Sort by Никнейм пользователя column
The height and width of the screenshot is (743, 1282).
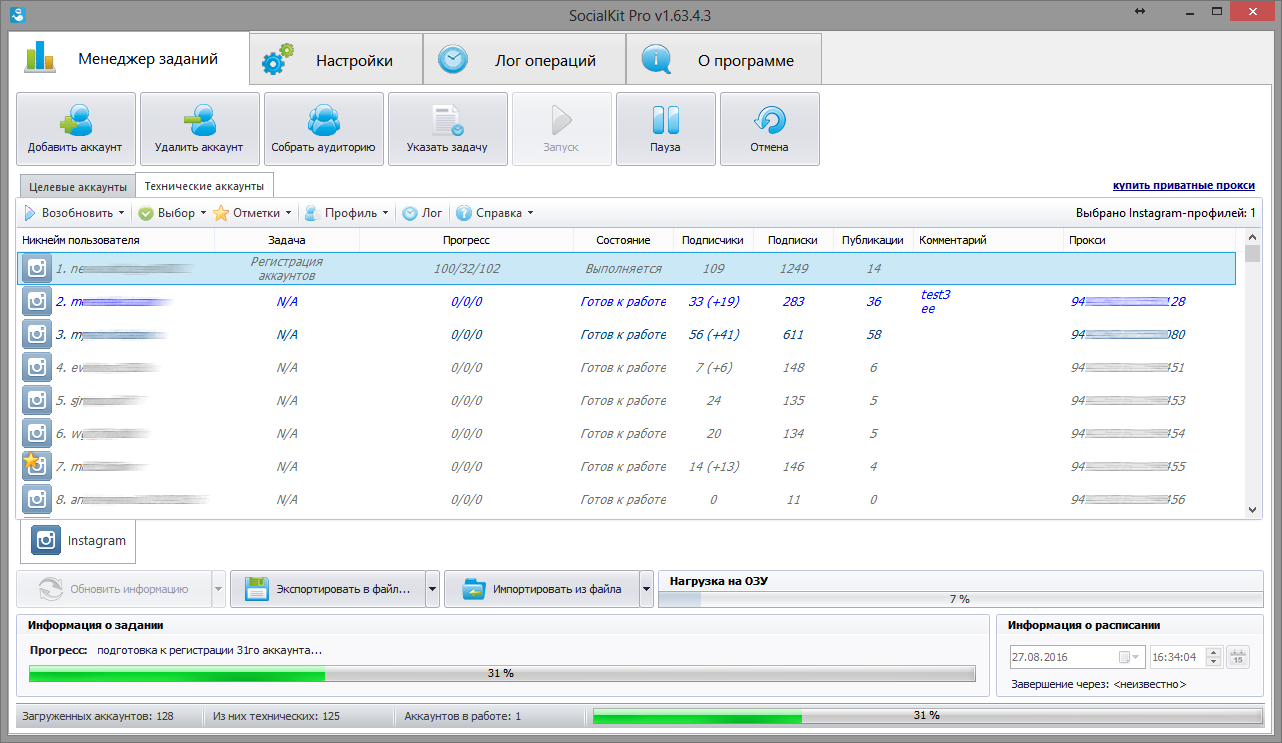[x=116, y=240]
